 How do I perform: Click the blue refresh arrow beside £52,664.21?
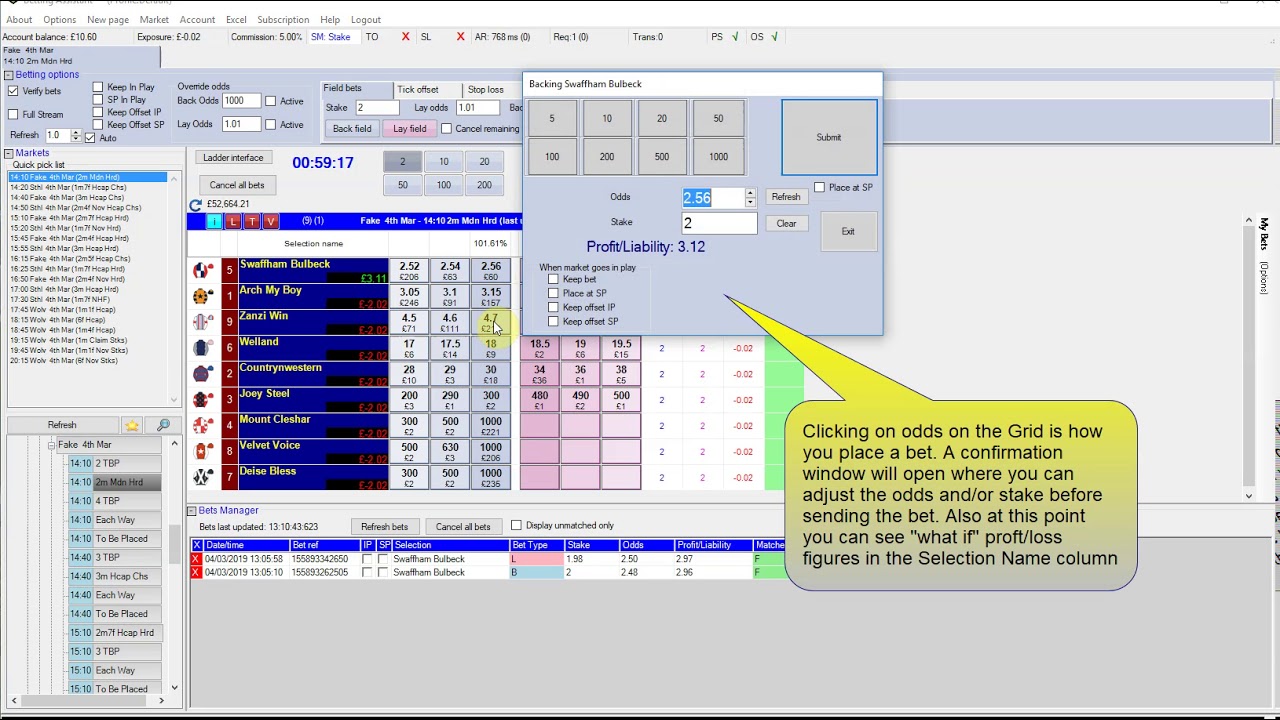(x=196, y=204)
